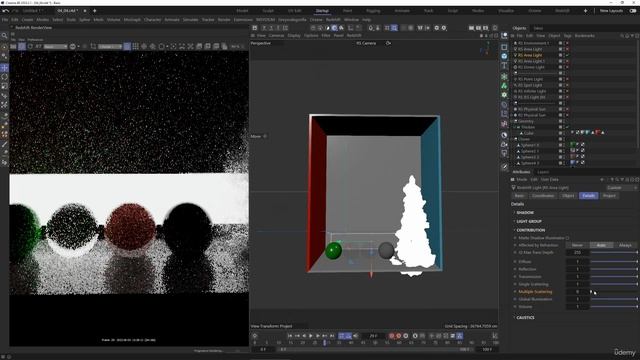Open Tags menu in Objects panel
This screenshot has height=360, width=640.
coord(568,36)
